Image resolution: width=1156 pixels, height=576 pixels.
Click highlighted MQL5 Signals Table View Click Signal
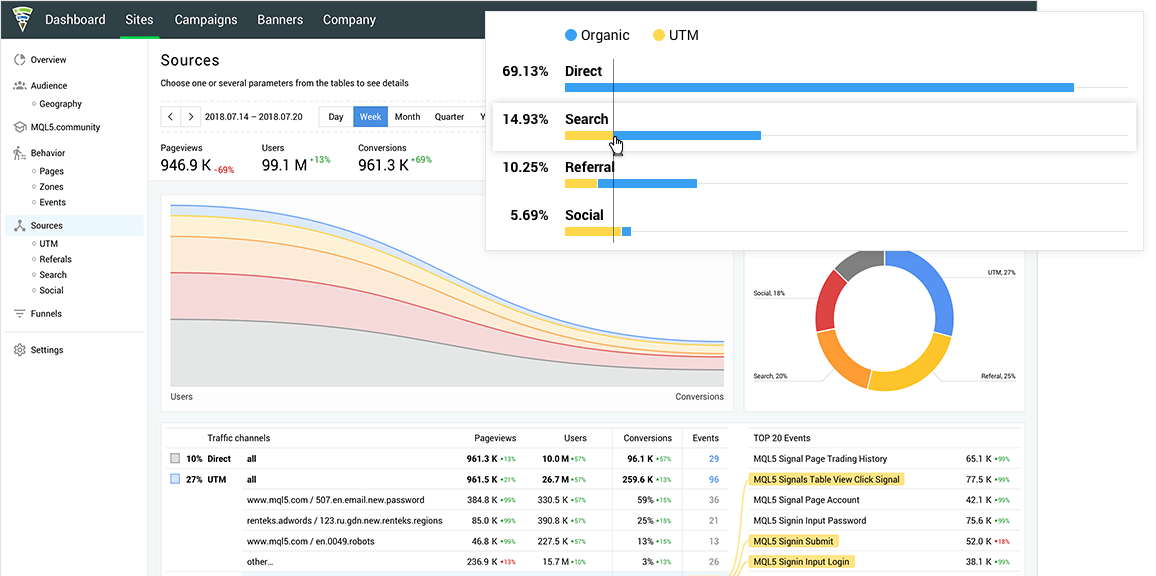click(x=826, y=479)
